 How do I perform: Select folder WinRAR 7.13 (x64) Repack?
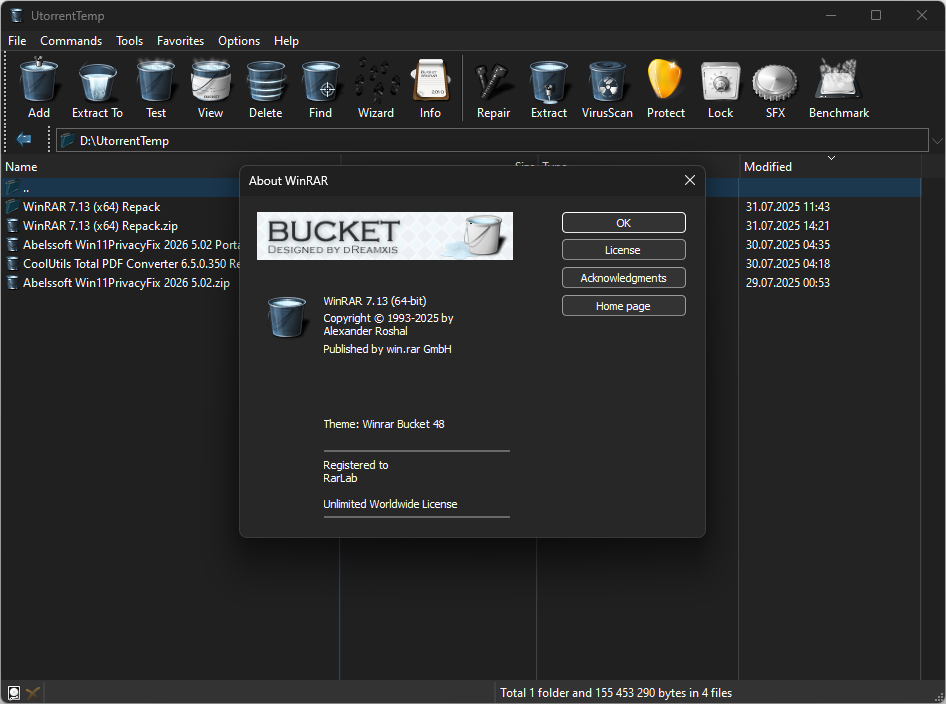pos(91,207)
